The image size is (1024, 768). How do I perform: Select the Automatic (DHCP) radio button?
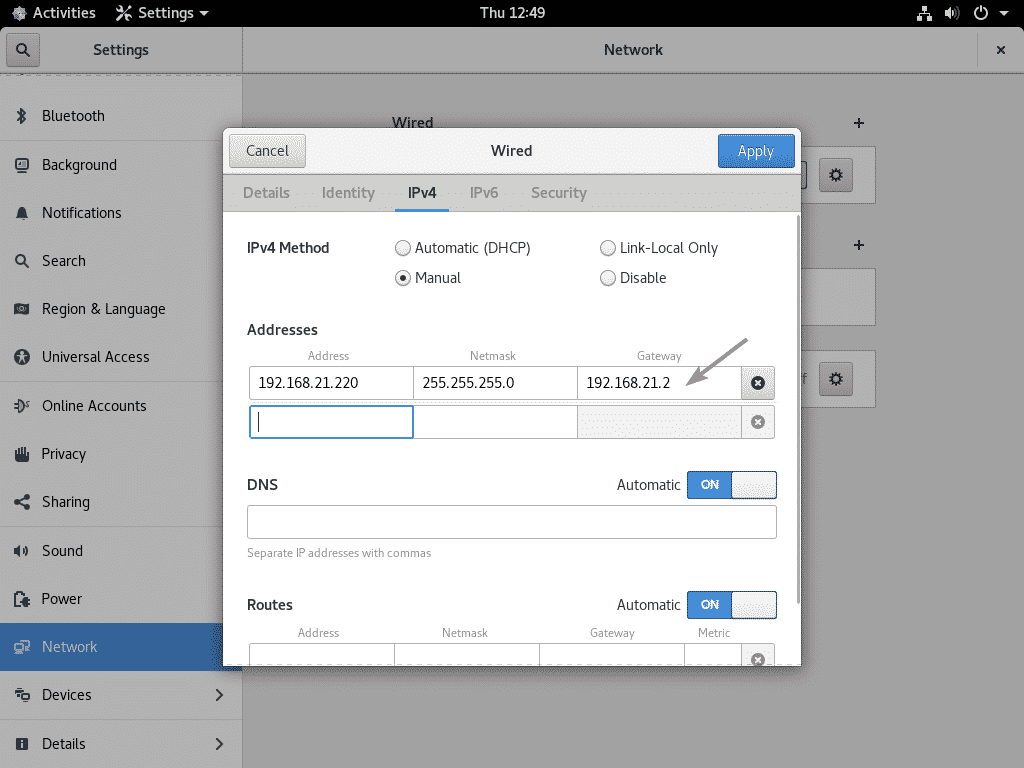tap(403, 248)
